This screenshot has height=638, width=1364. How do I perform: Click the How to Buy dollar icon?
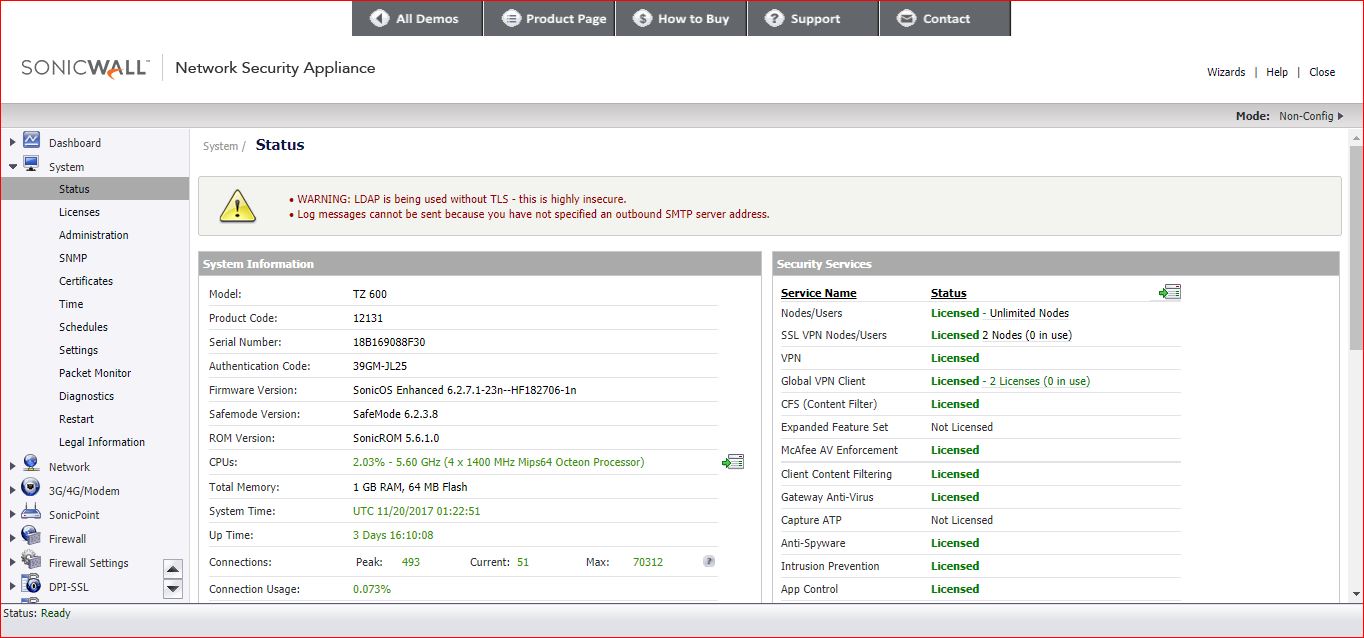coord(643,18)
